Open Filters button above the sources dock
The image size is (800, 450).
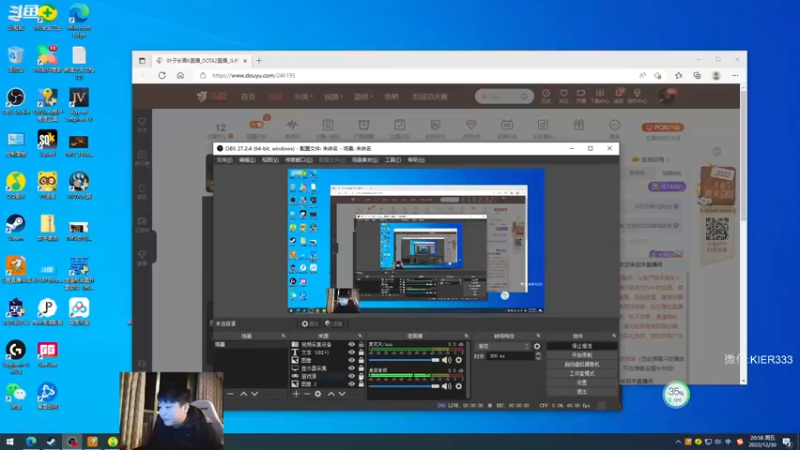point(334,323)
